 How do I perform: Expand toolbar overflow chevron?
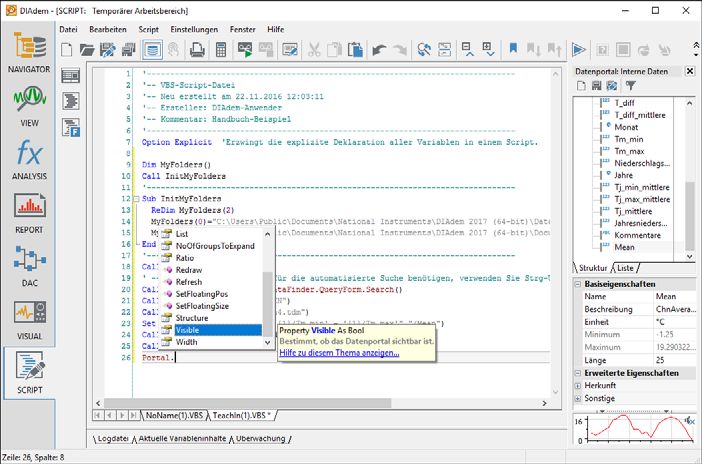pos(696,49)
